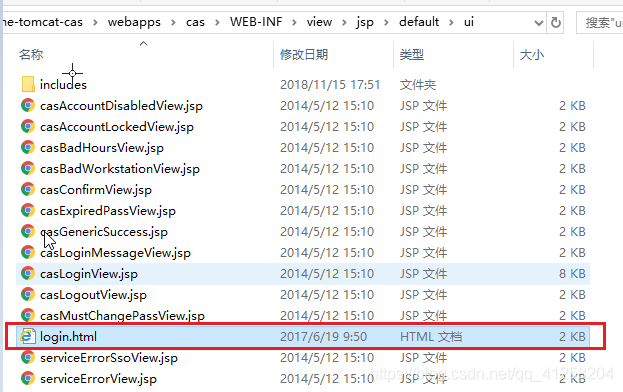
Task: Click the Chrome icon beside casLoginView.jsp
Action: [28, 274]
